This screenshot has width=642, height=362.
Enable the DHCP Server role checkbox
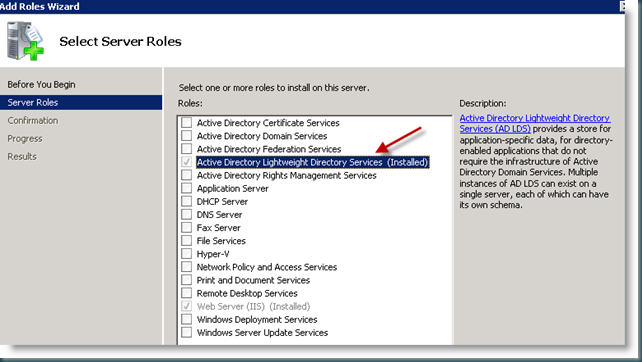tap(186, 201)
